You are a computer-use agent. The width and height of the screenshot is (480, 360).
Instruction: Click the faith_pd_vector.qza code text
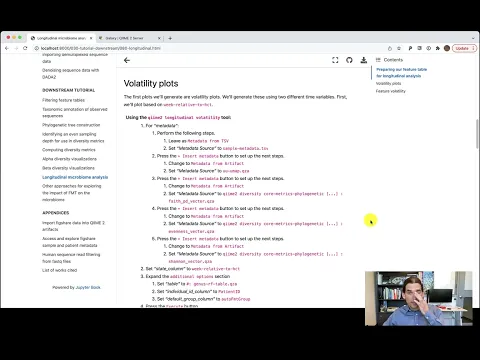(x=191, y=201)
